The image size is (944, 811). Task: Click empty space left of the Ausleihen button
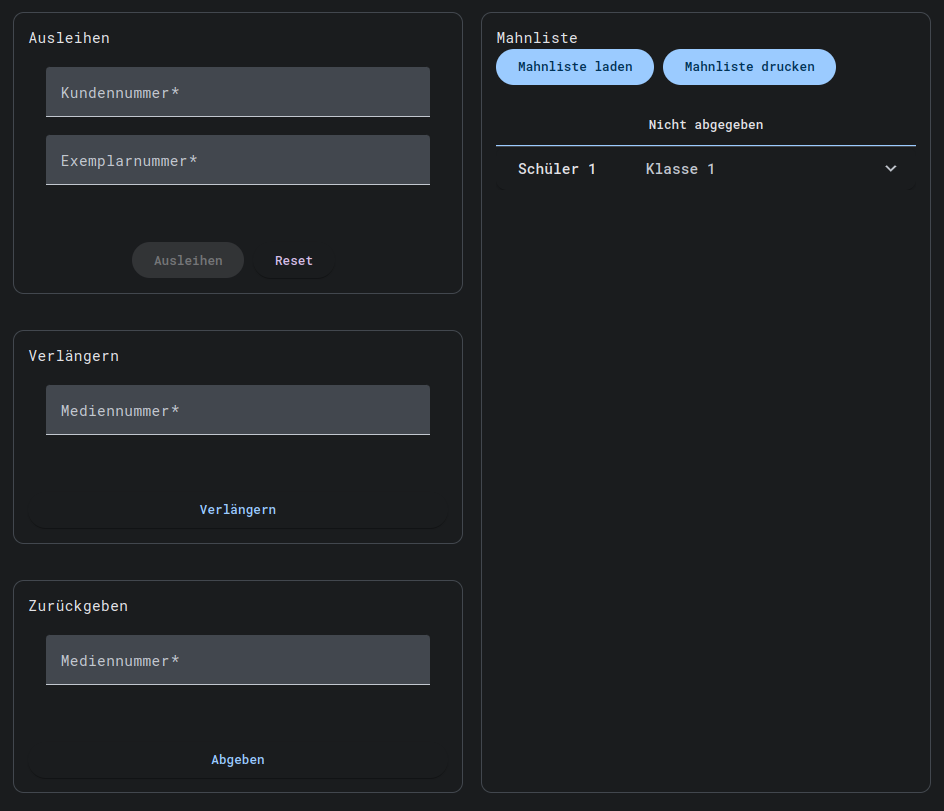pos(80,260)
